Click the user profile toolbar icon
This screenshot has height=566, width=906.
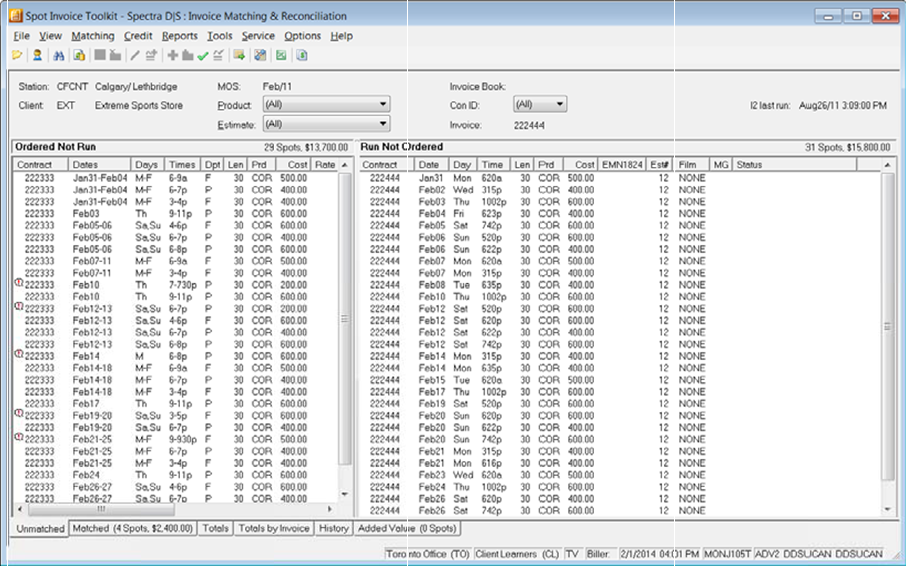click(x=38, y=55)
